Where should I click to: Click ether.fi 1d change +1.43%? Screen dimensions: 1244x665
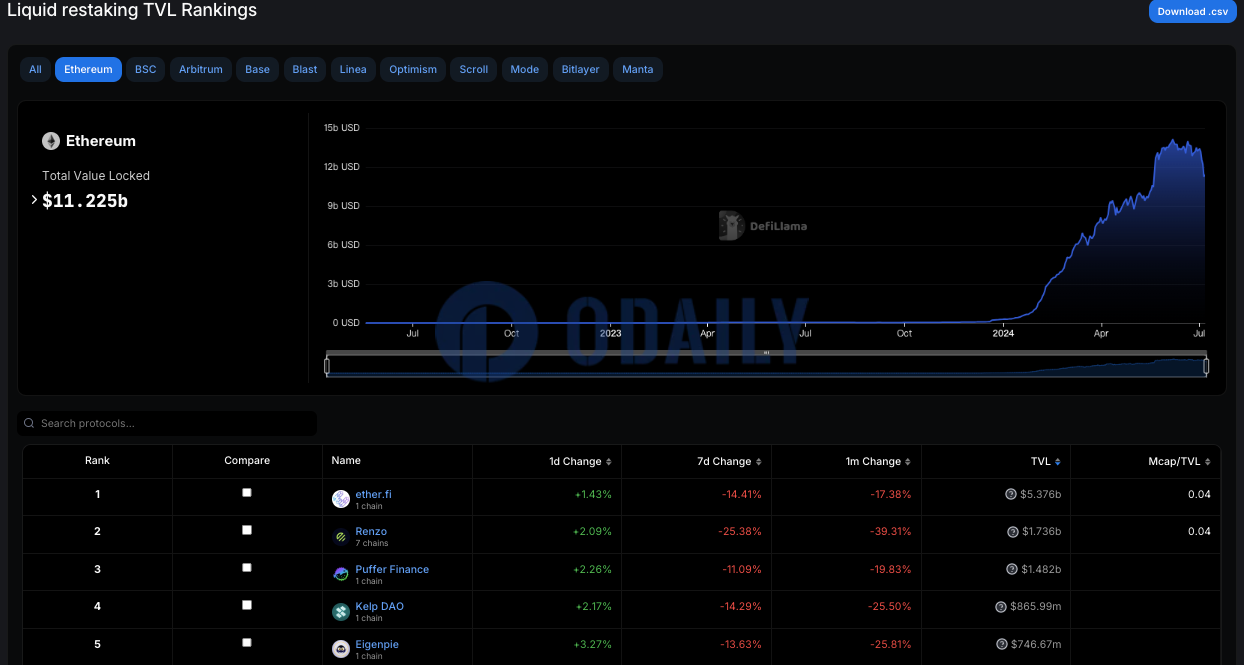point(593,494)
